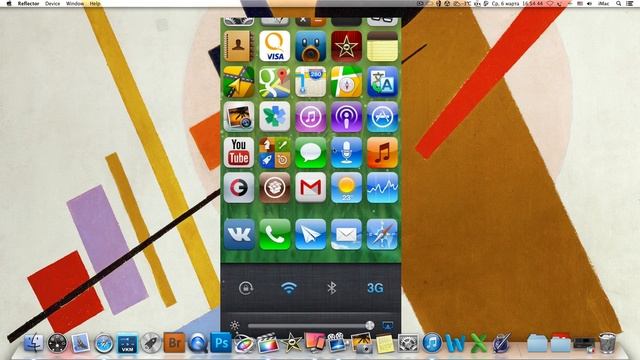Launch iTunes from the Mac dock
640x360 pixels.
tap(432, 343)
